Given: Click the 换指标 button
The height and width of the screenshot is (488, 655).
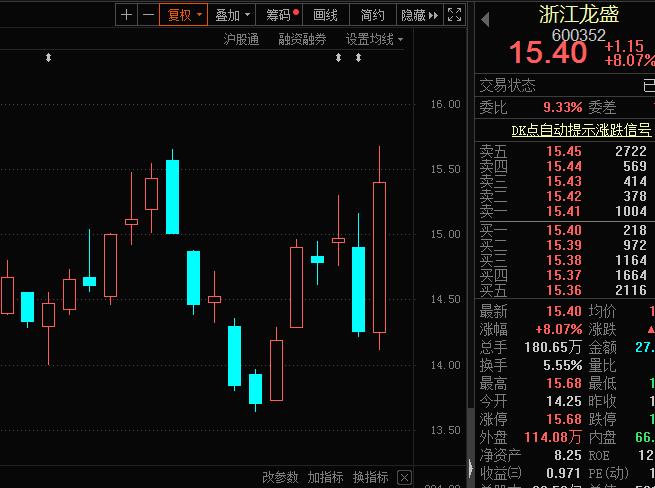Looking at the screenshot, I should (x=370, y=477).
